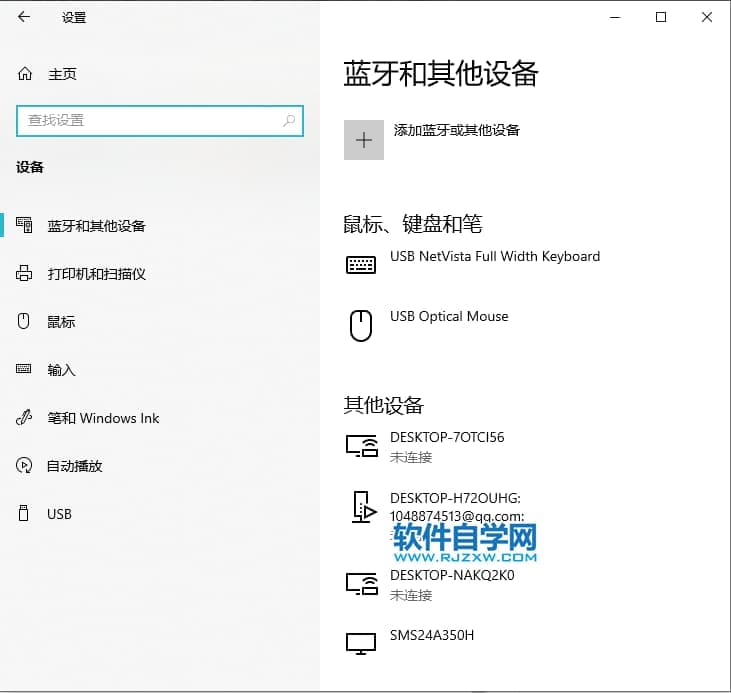Open 自动播放 settings page

75,466
